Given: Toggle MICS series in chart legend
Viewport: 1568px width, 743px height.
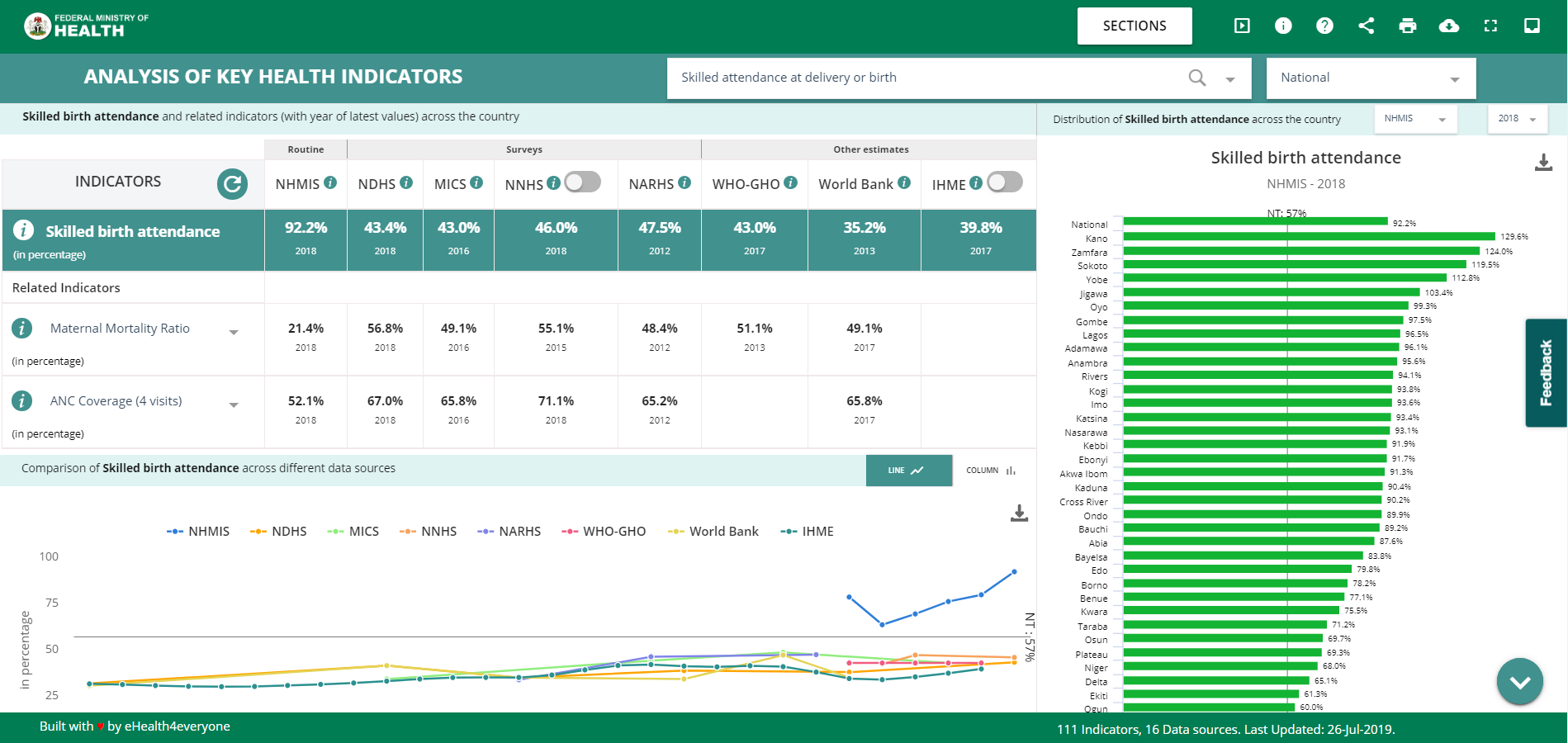Looking at the screenshot, I should tap(353, 532).
